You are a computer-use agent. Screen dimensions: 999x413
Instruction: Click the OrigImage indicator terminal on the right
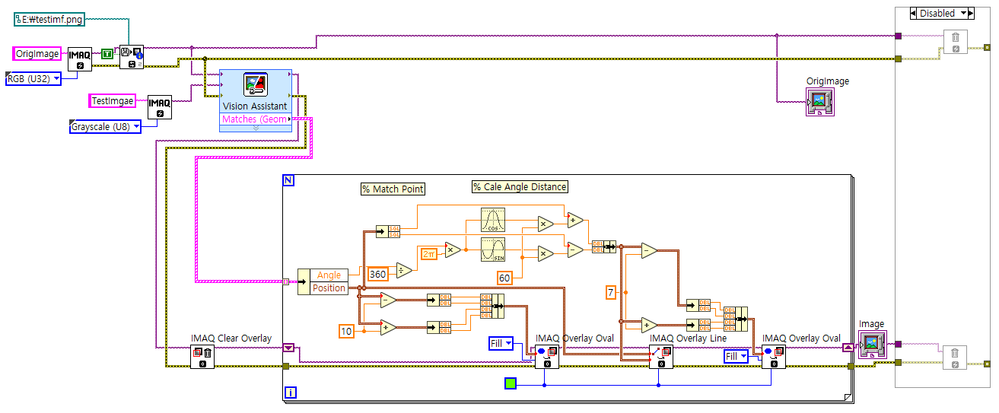820,101
